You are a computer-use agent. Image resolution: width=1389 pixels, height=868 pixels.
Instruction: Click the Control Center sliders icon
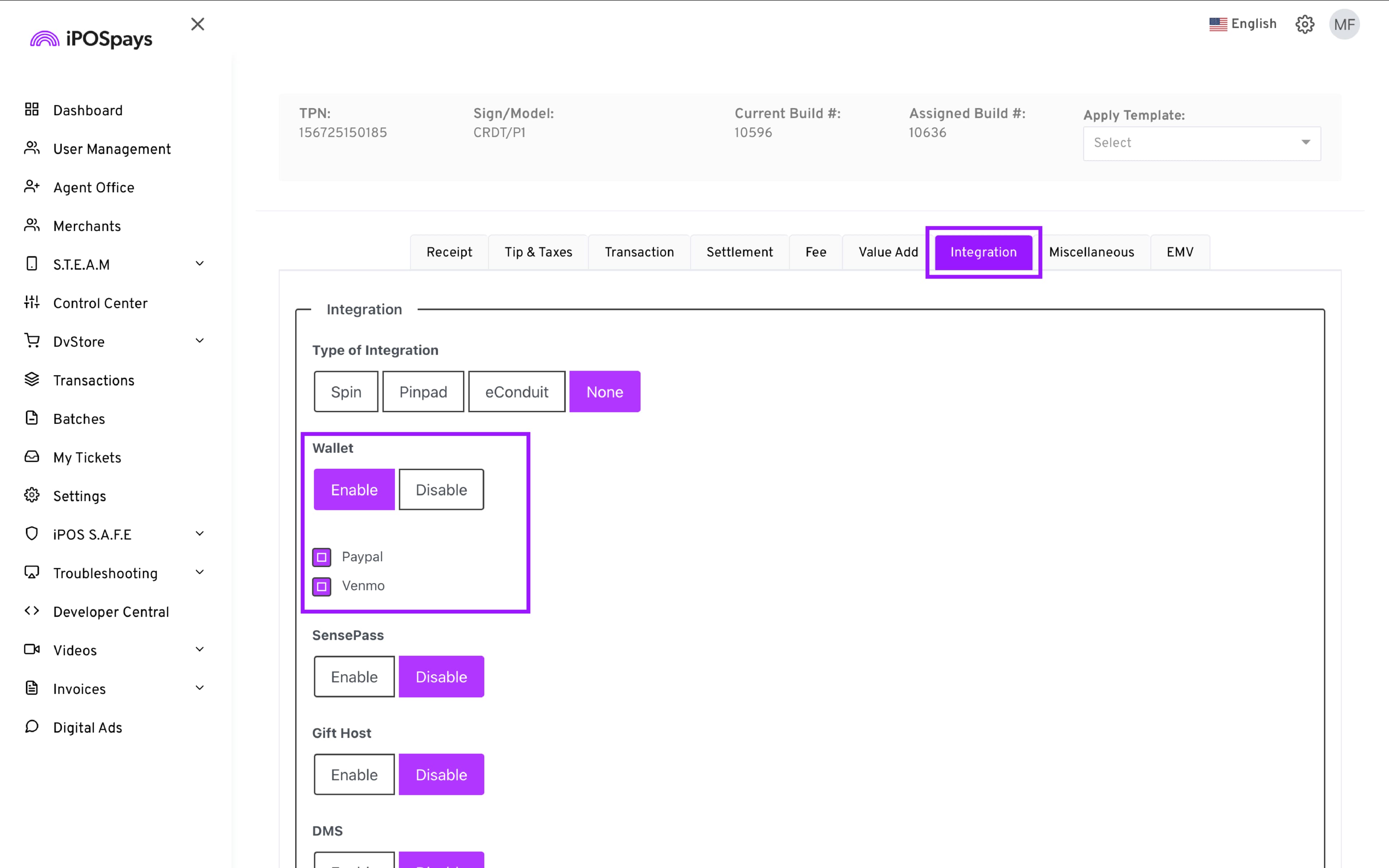point(31,302)
